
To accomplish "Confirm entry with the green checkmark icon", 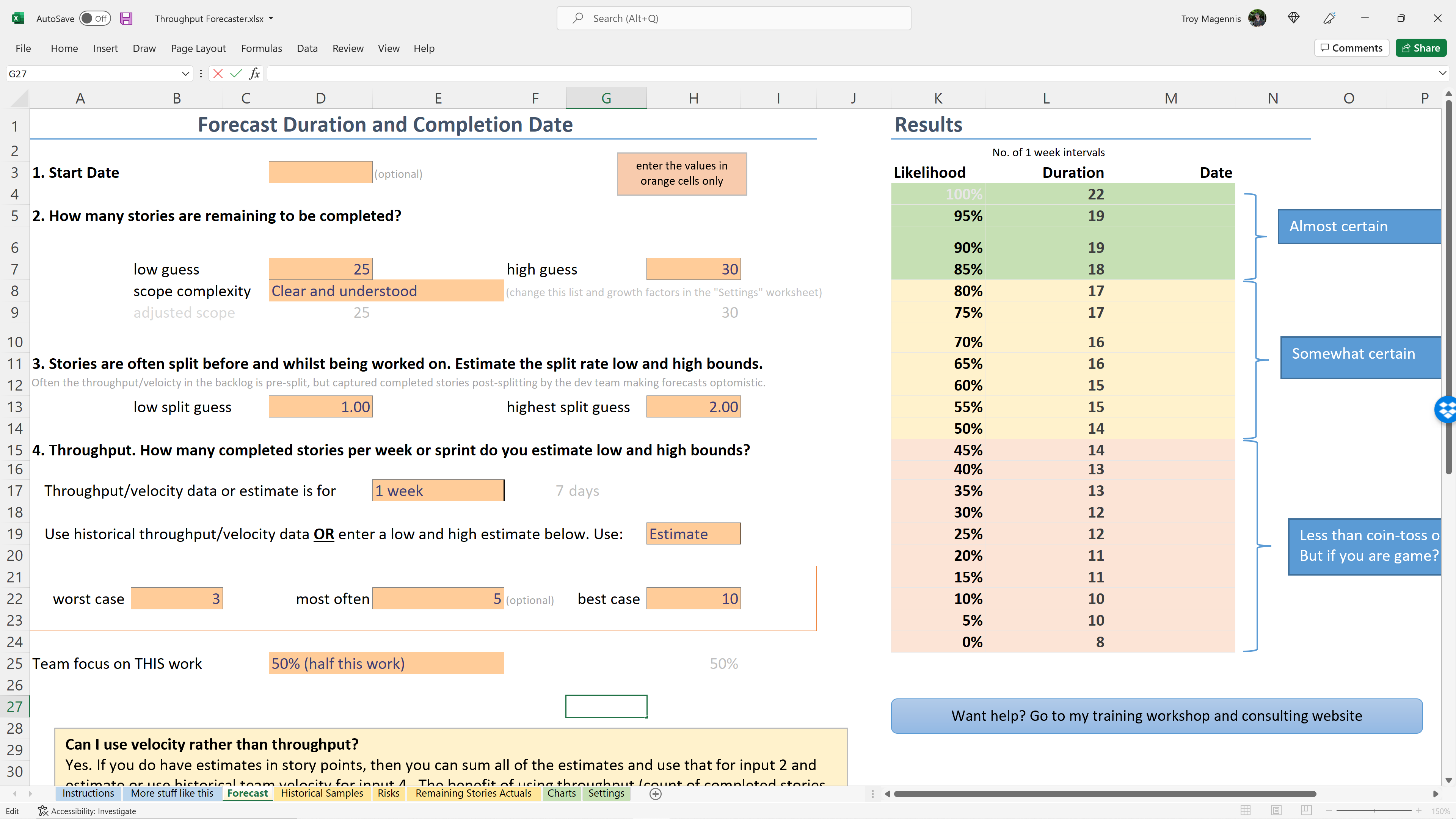I will click(x=236, y=74).
